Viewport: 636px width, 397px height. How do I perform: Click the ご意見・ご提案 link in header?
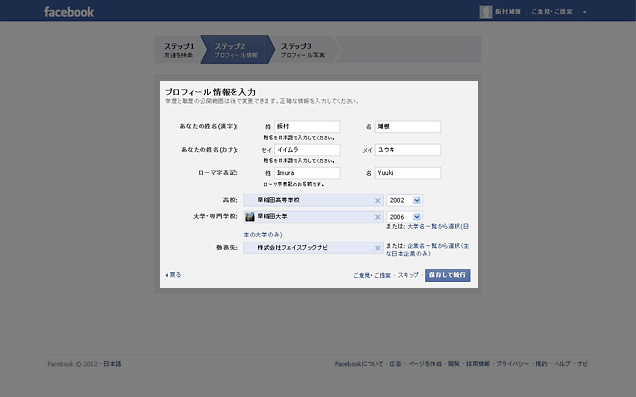(552, 12)
